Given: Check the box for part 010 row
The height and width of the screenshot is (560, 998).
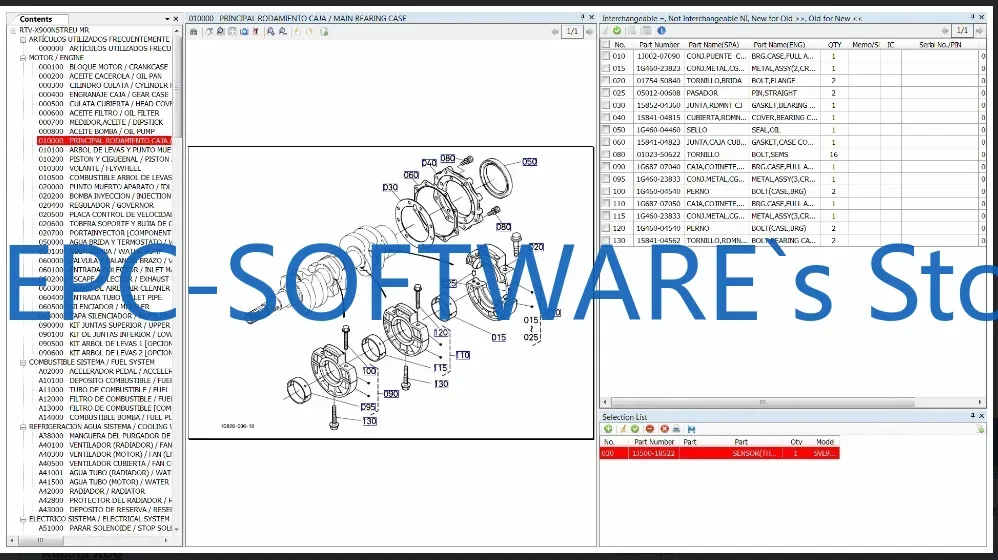Looking at the screenshot, I should (x=606, y=56).
